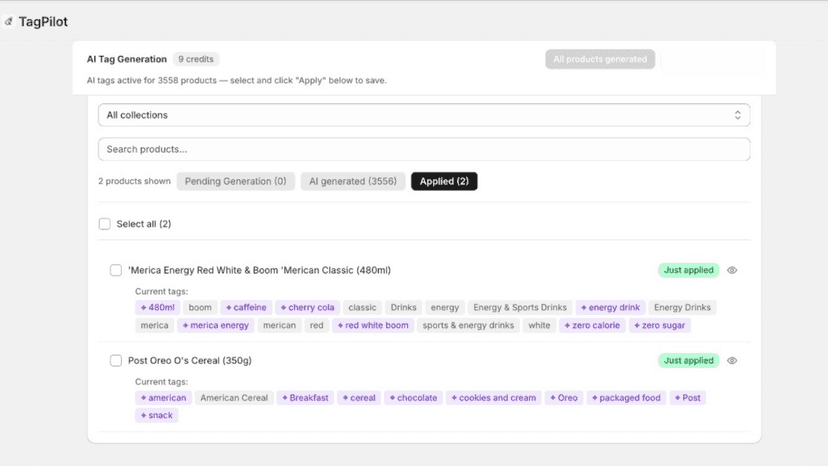This screenshot has height=466, width=828.
Task: Click the packaged food tag
Action: 626,398
